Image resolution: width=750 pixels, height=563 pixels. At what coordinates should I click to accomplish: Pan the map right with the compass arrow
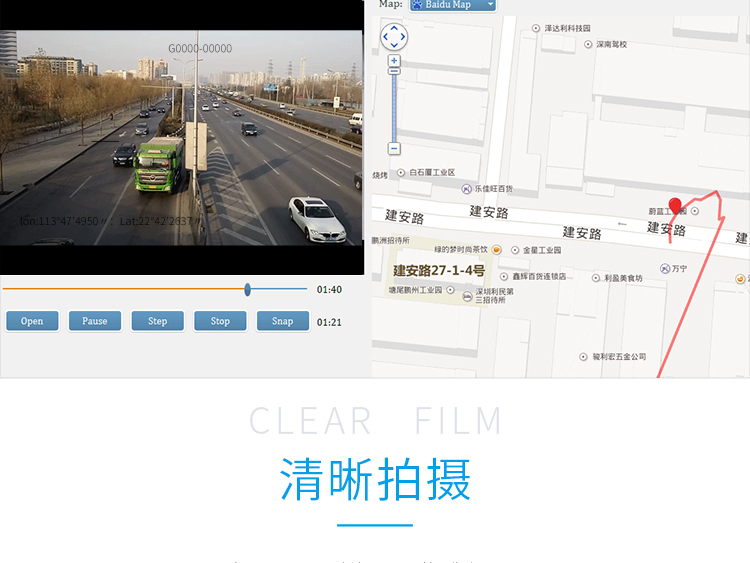(x=404, y=38)
